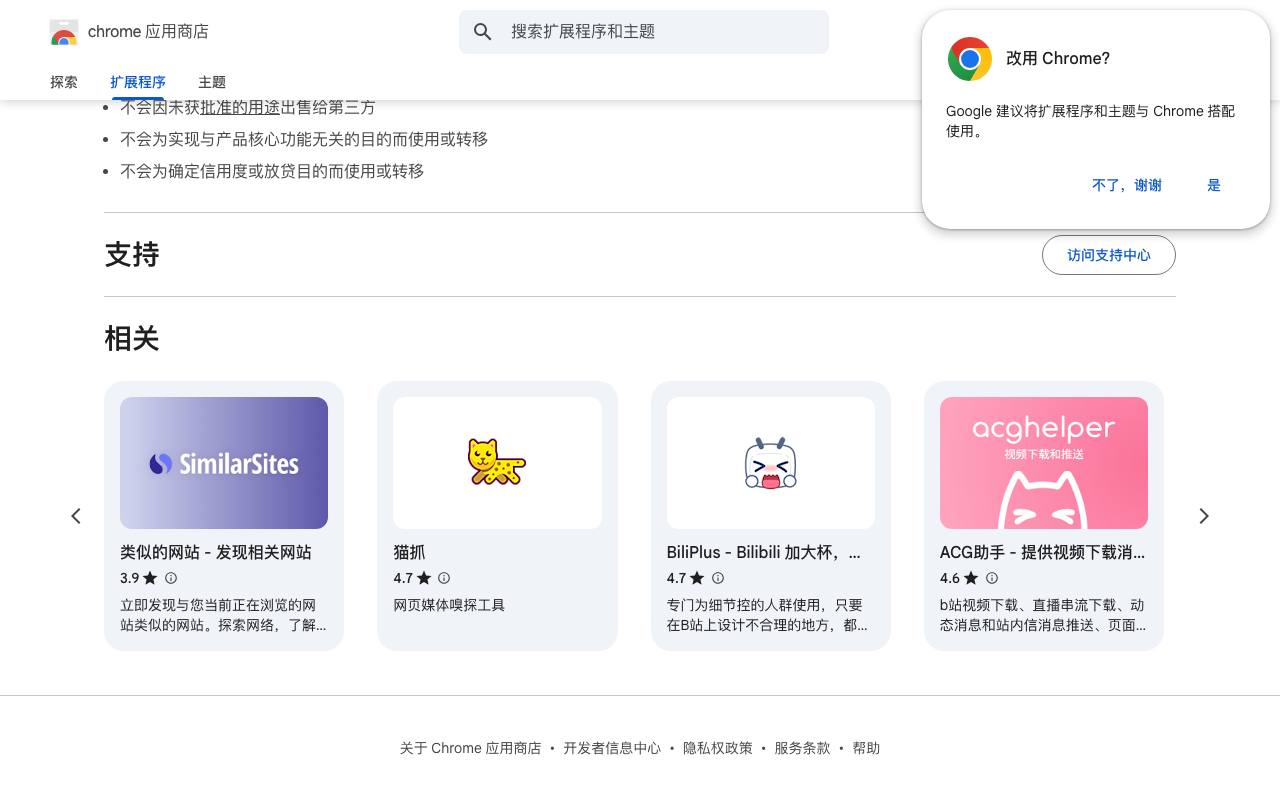Click the 猫抓 extension title

point(409,552)
